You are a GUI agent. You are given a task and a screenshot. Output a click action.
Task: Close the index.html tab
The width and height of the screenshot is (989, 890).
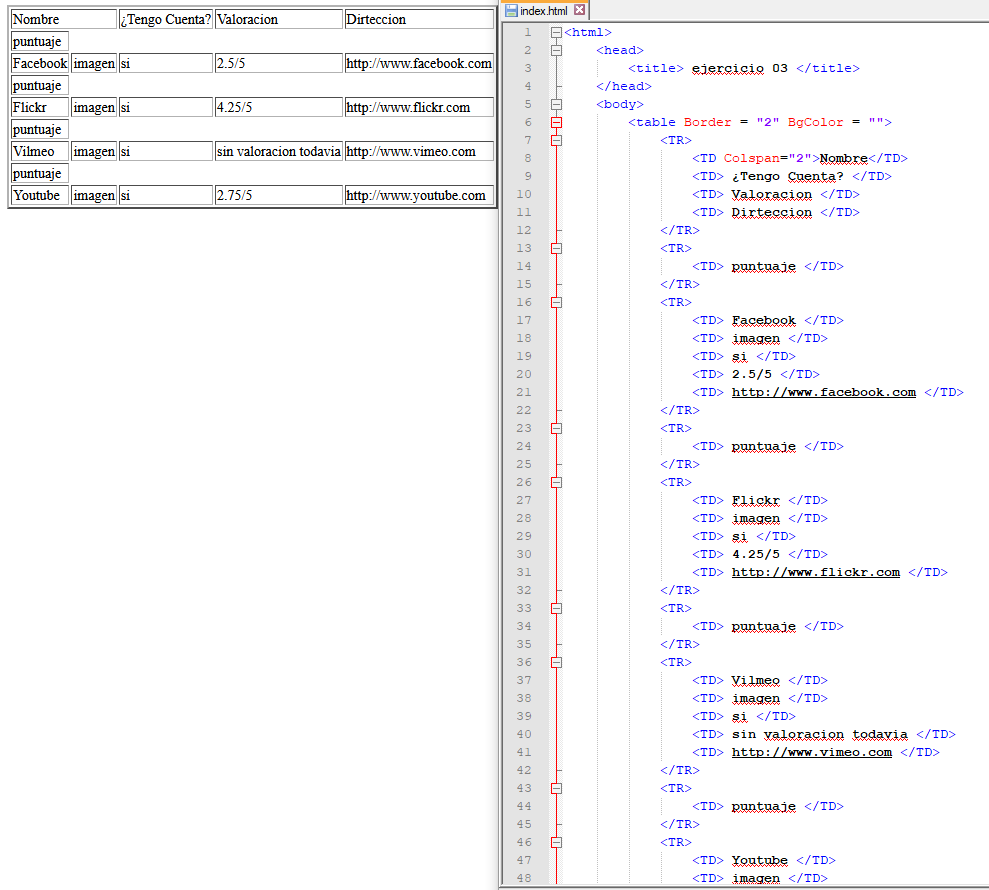pyautogui.click(x=579, y=10)
